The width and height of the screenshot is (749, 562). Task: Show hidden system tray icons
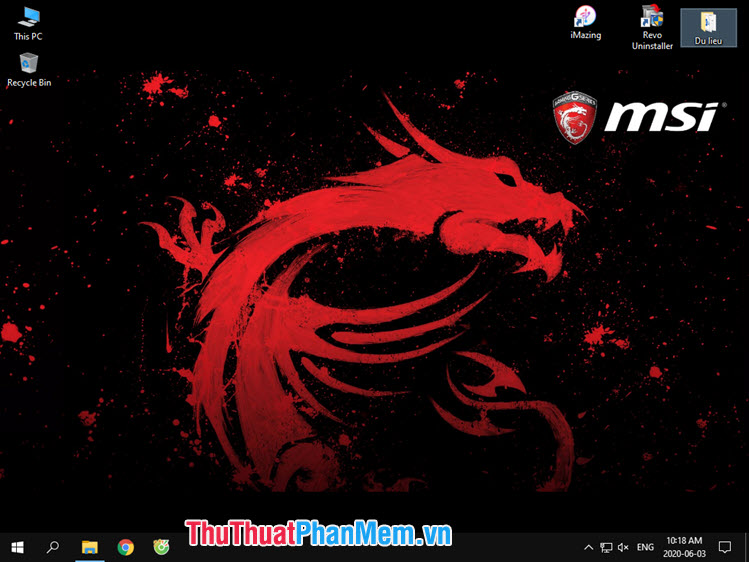click(588, 548)
